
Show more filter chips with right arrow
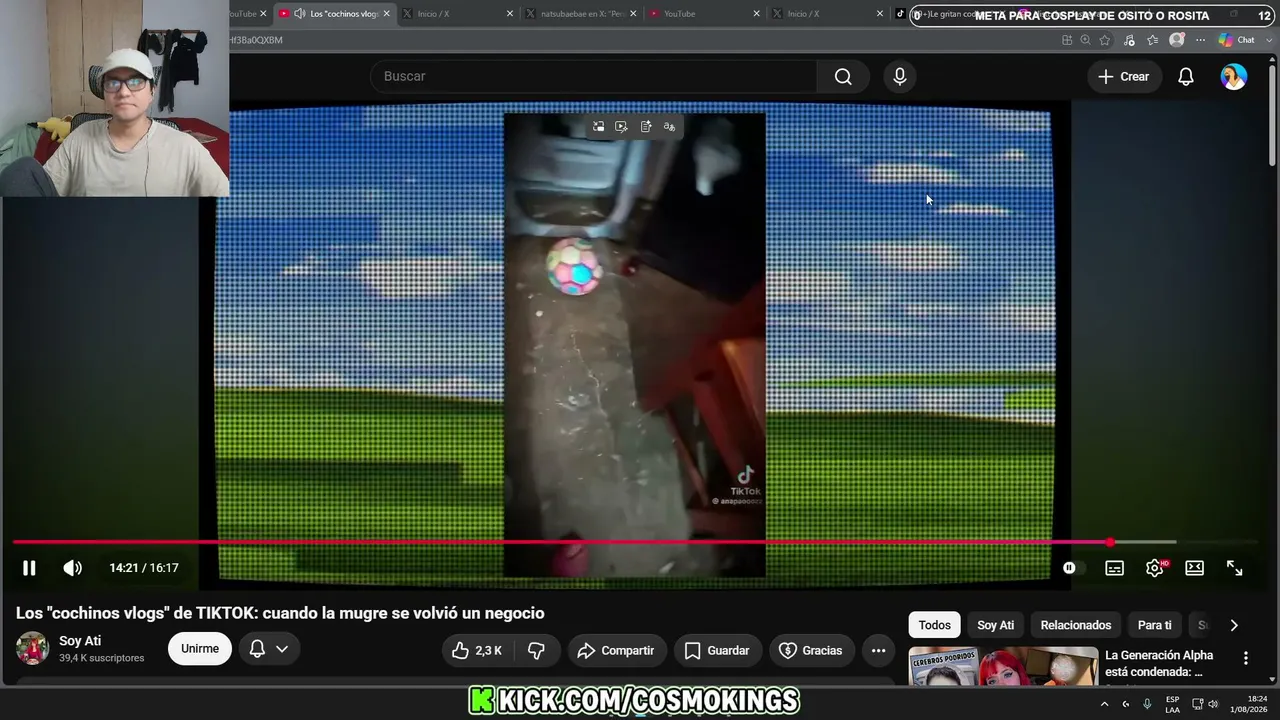tap(1234, 625)
